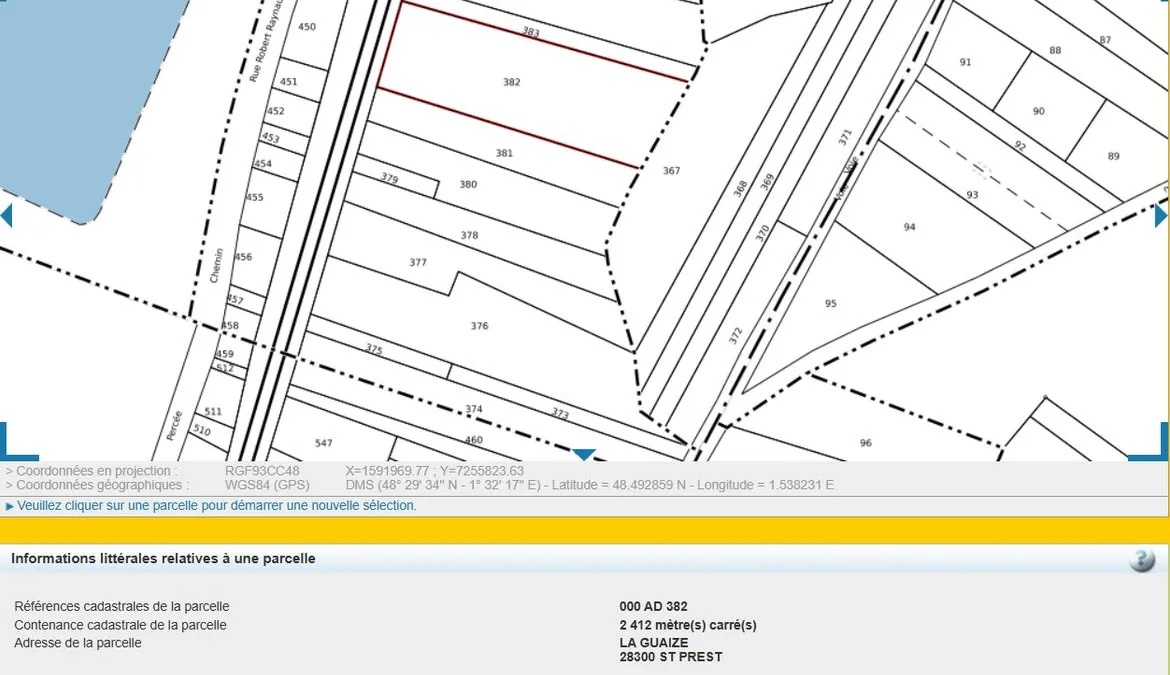The width and height of the screenshot is (1170, 675).
Task: Pan the map downward with the bottom arrow
Action: 584,454
